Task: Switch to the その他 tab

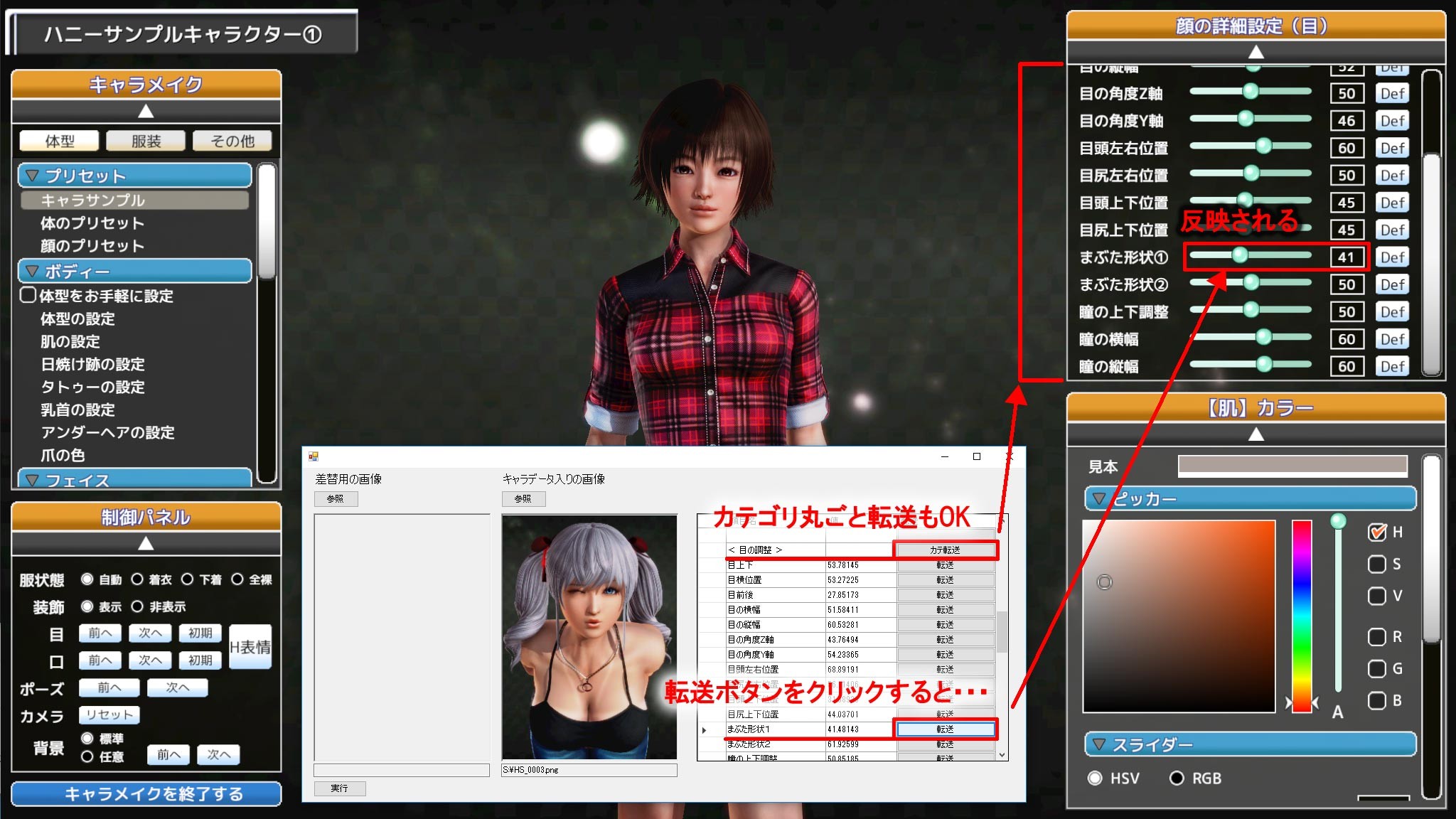Action: [232, 141]
